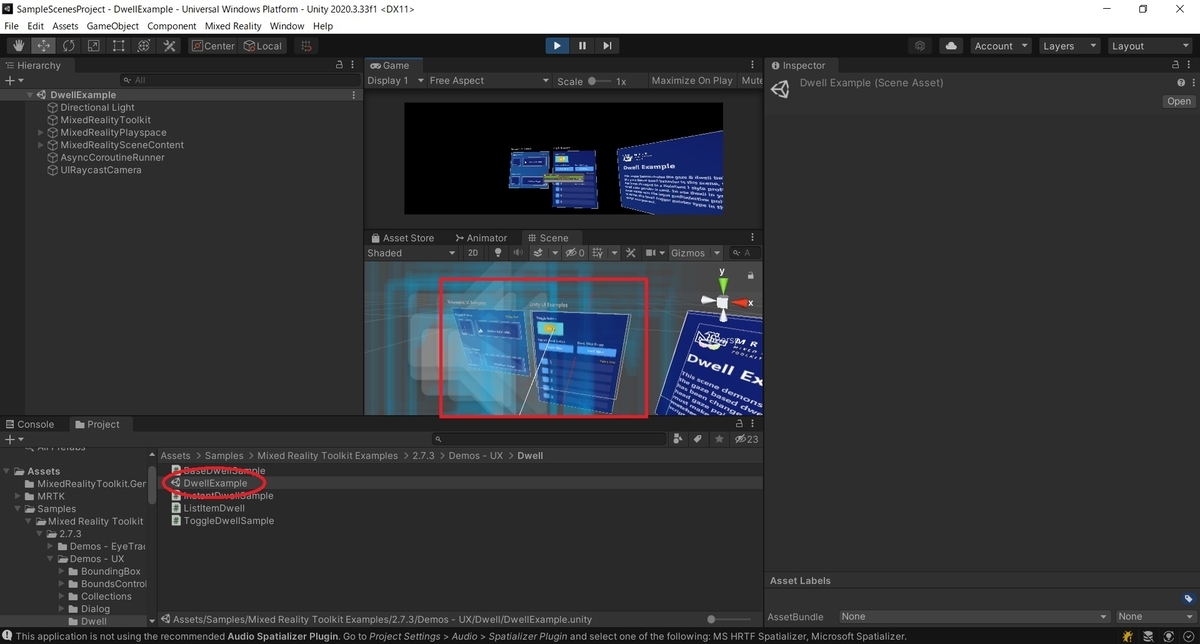Open AssetBundle None dropdown
The height and width of the screenshot is (644, 1200).
point(974,617)
